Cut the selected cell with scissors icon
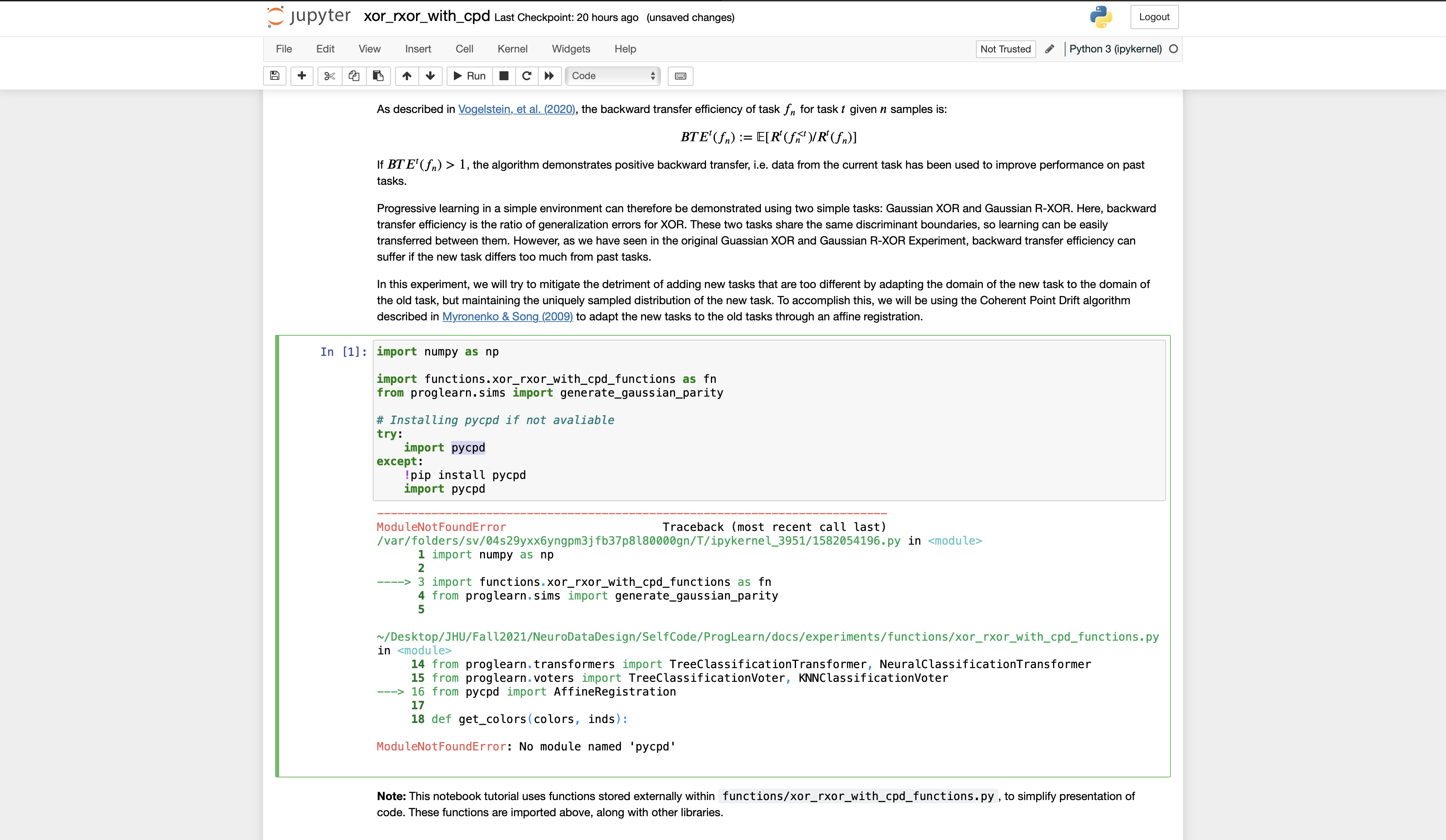Screen dimensions: 1446x840 coord(329,76)
